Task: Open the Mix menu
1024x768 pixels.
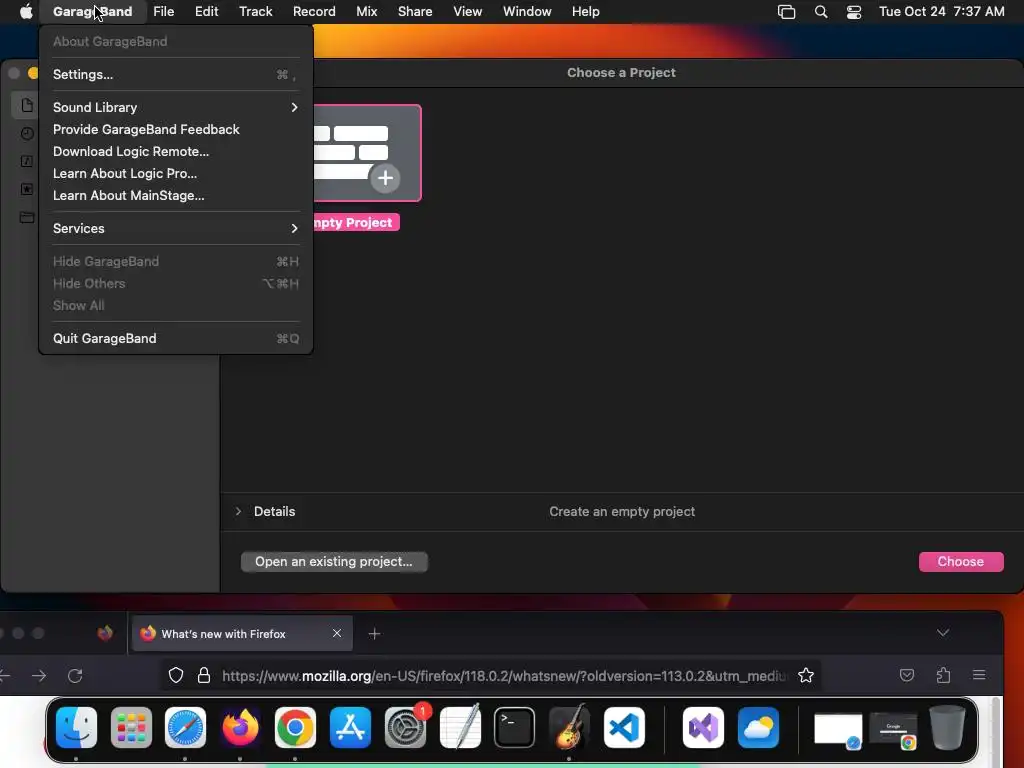Action: (366, 12)
